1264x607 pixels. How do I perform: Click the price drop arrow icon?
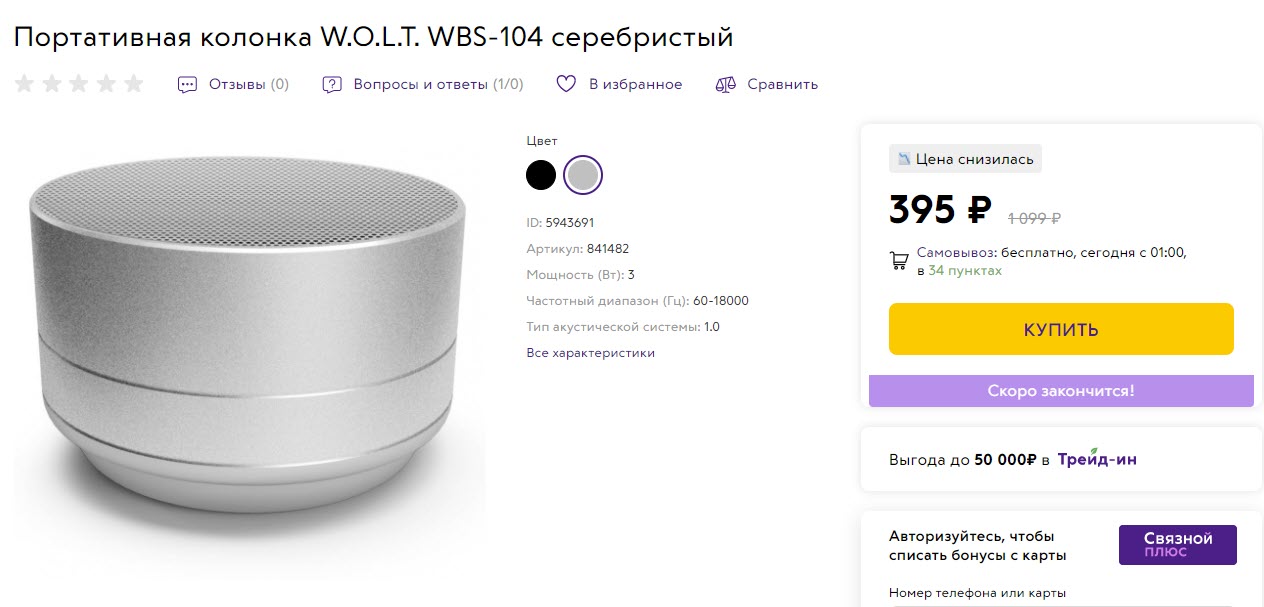(x=904, y=158)
